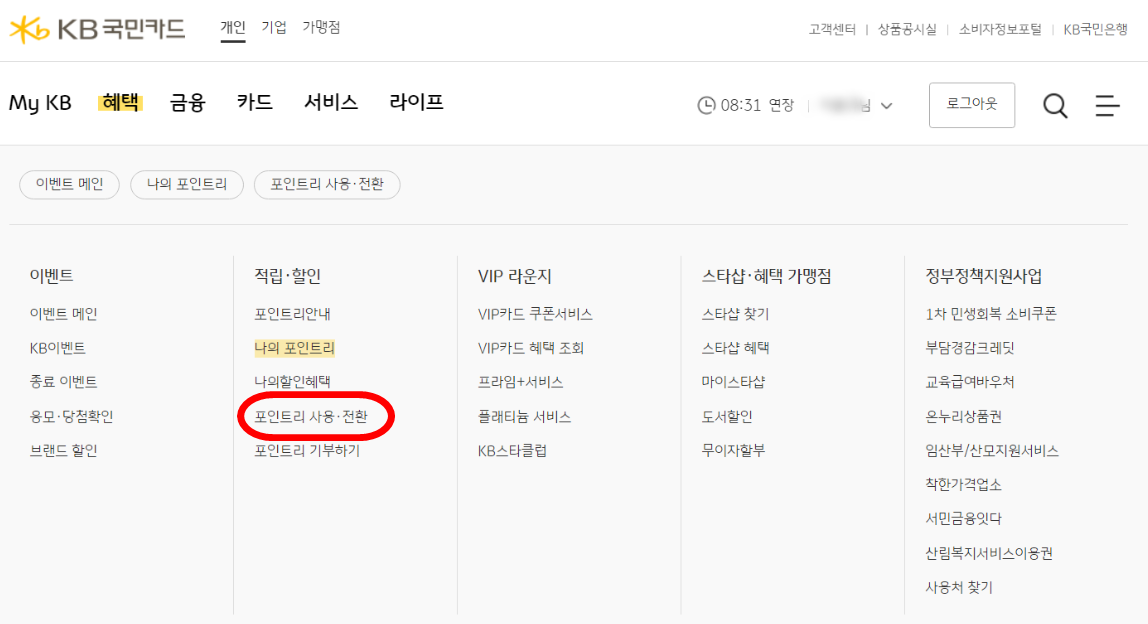Image resolution: width=1148 pixels, height=624 pixels.
Task: Open 착한가격업소 link
Action: click(964, 484)
